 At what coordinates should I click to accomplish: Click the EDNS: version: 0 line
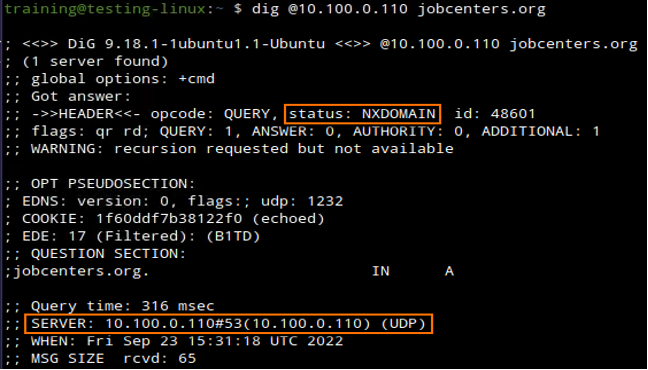click(x=183, y=201)
